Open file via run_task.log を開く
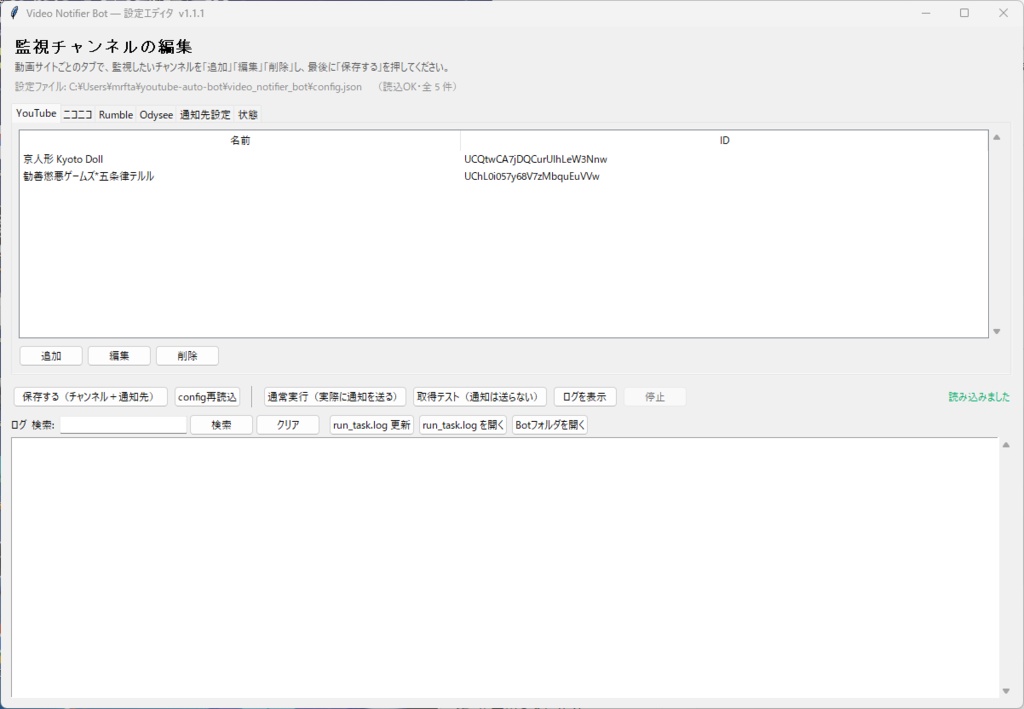Screen dimensions: 1024x709 click(x=463, y=425)
